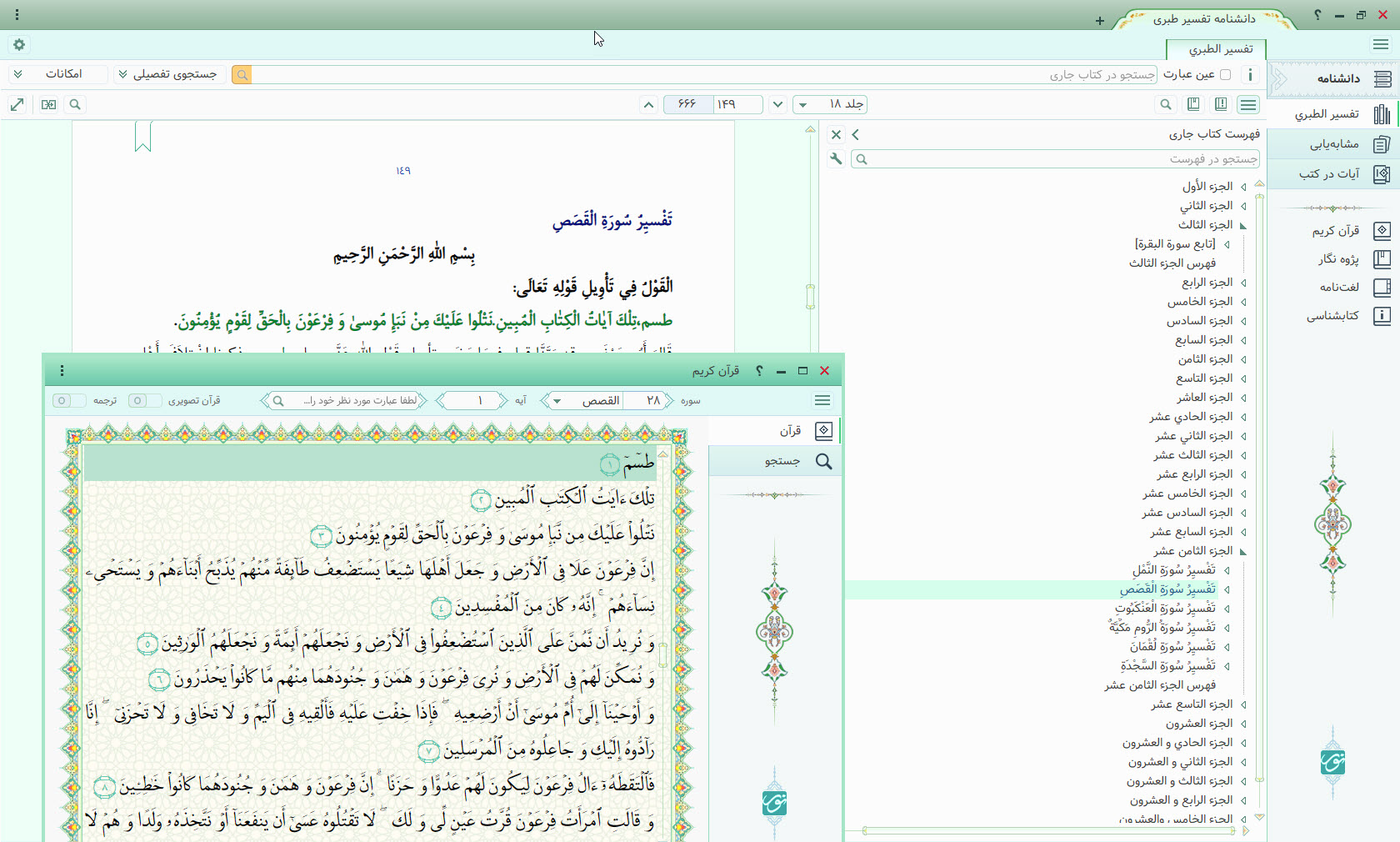Switch to the دانشنامه تفسیر طبری window tab
1400x842 pixels.
[1204, 18]
